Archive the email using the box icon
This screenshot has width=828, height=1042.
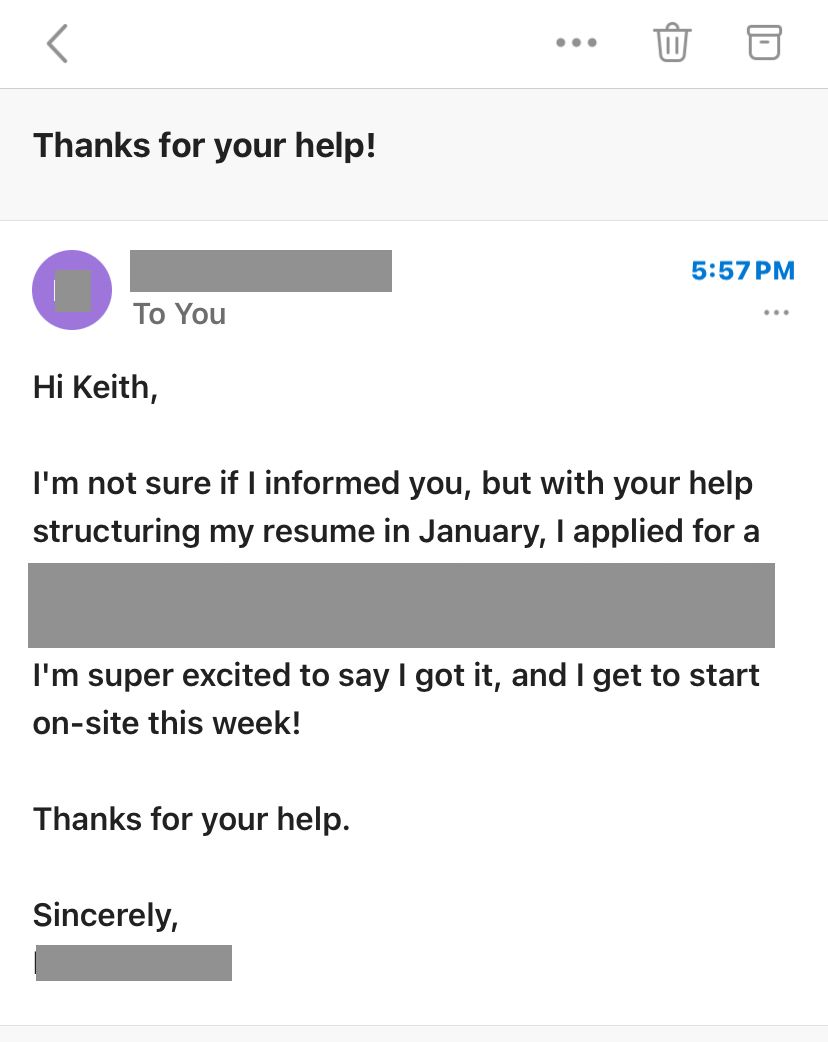pos(764,42)
